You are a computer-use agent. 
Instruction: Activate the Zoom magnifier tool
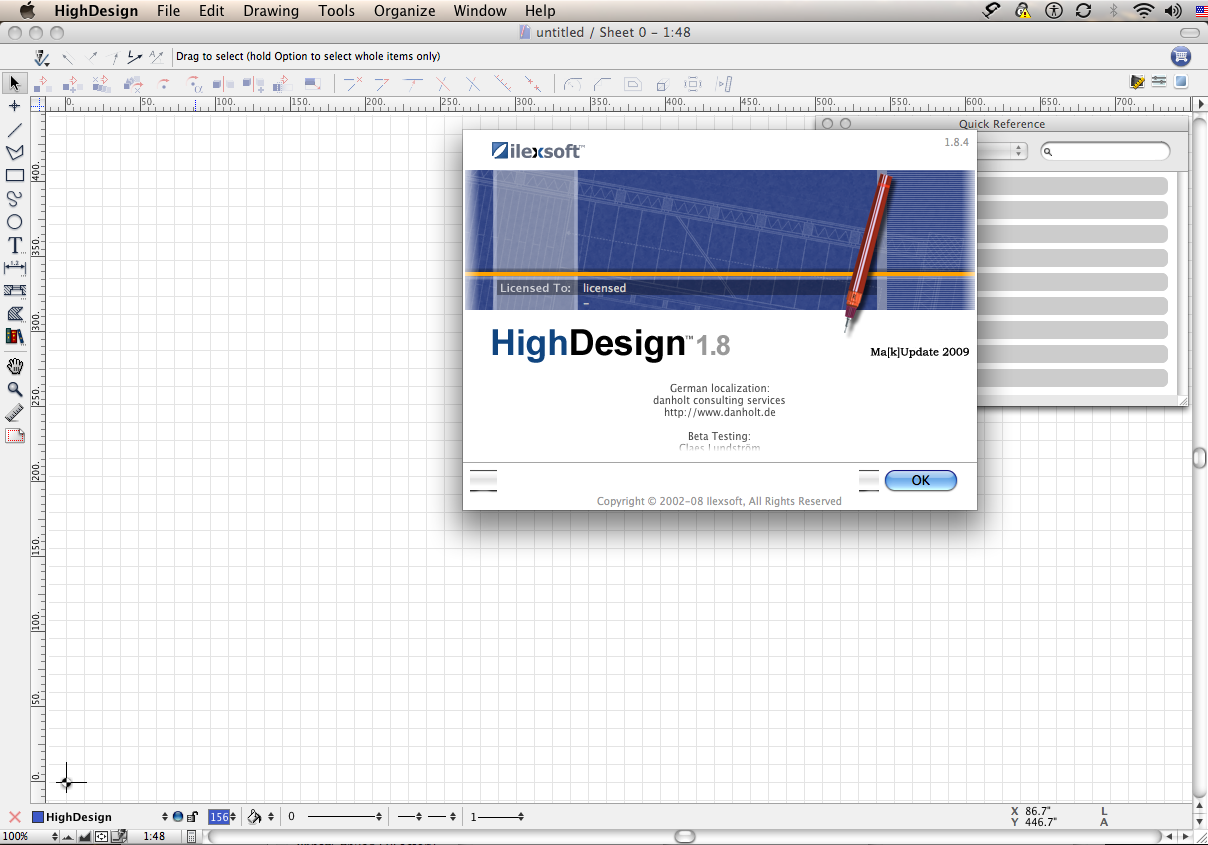[14, 389]
